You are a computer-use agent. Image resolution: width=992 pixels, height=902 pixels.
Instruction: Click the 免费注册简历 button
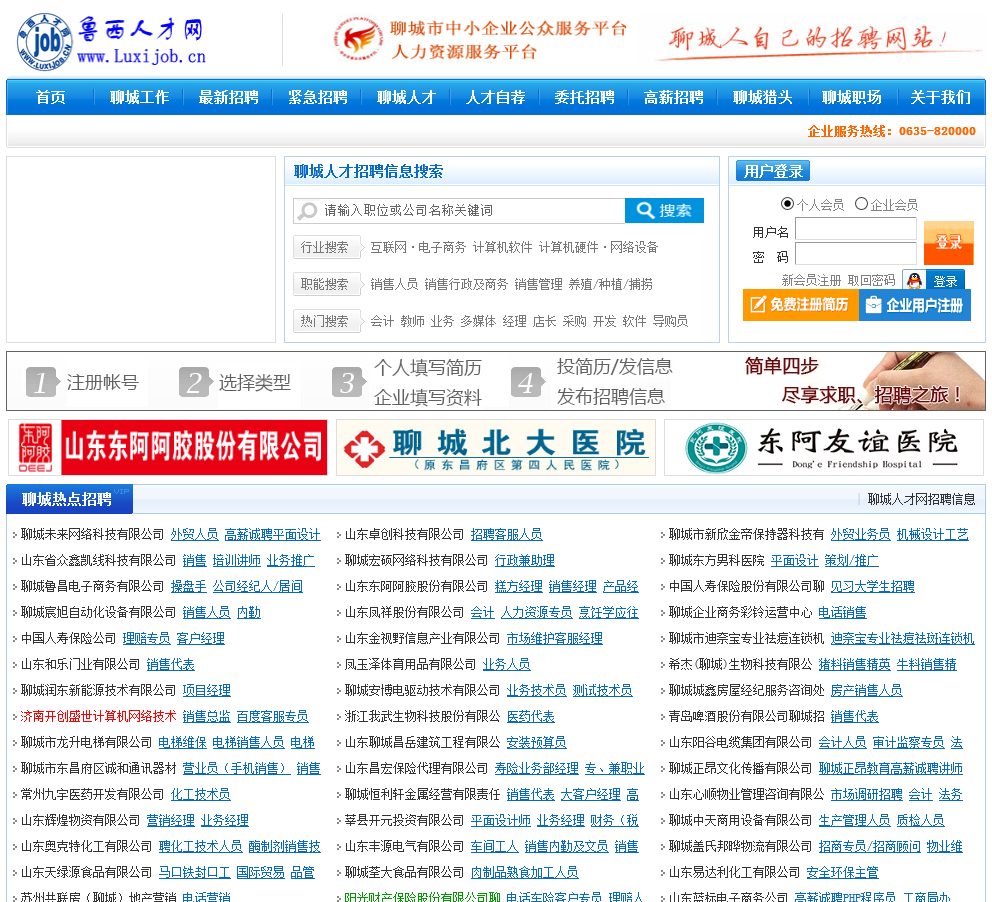click(800, 305)
